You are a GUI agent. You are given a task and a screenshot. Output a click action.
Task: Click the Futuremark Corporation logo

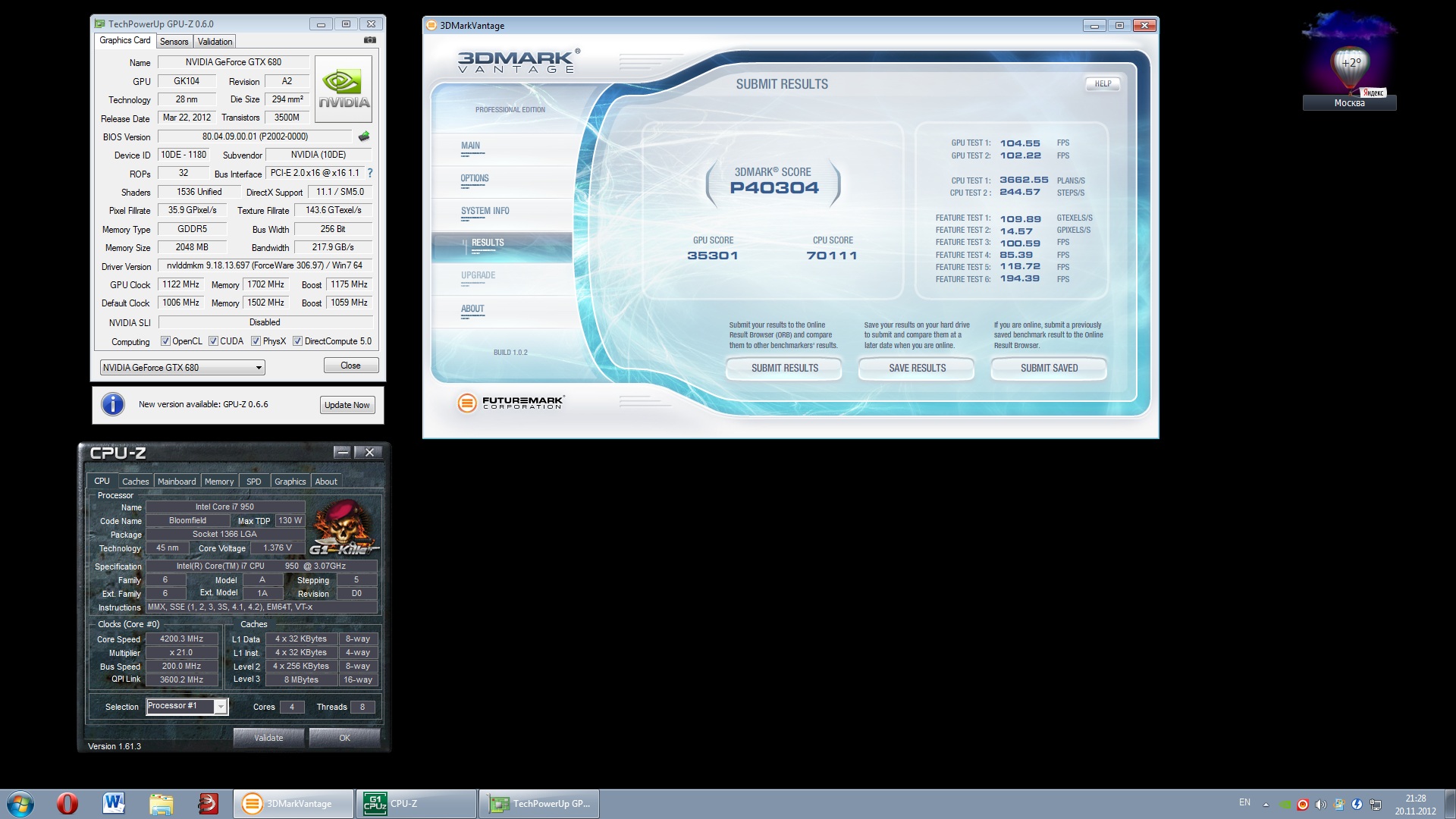[511, 403]
